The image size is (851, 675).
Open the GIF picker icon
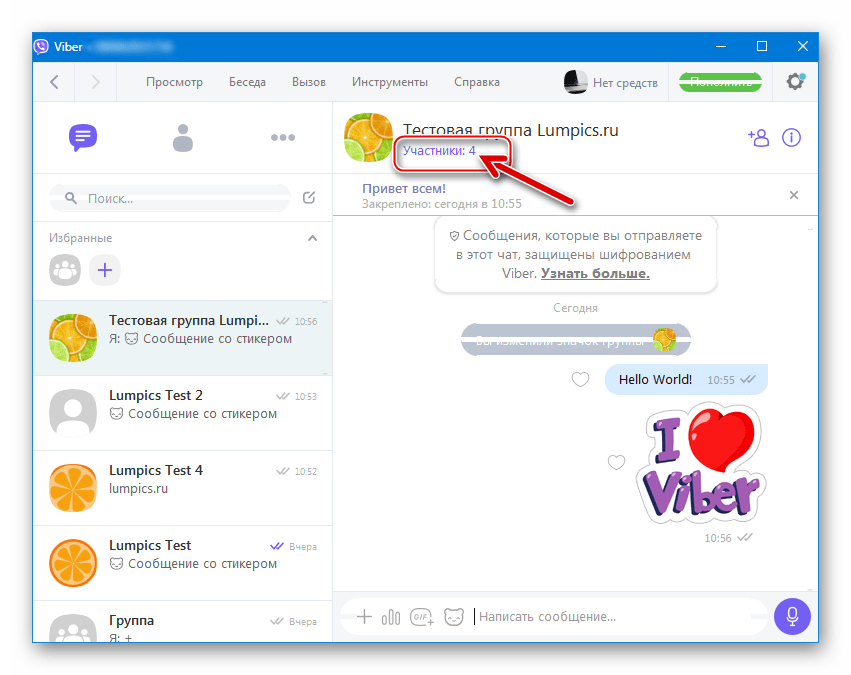422,617
